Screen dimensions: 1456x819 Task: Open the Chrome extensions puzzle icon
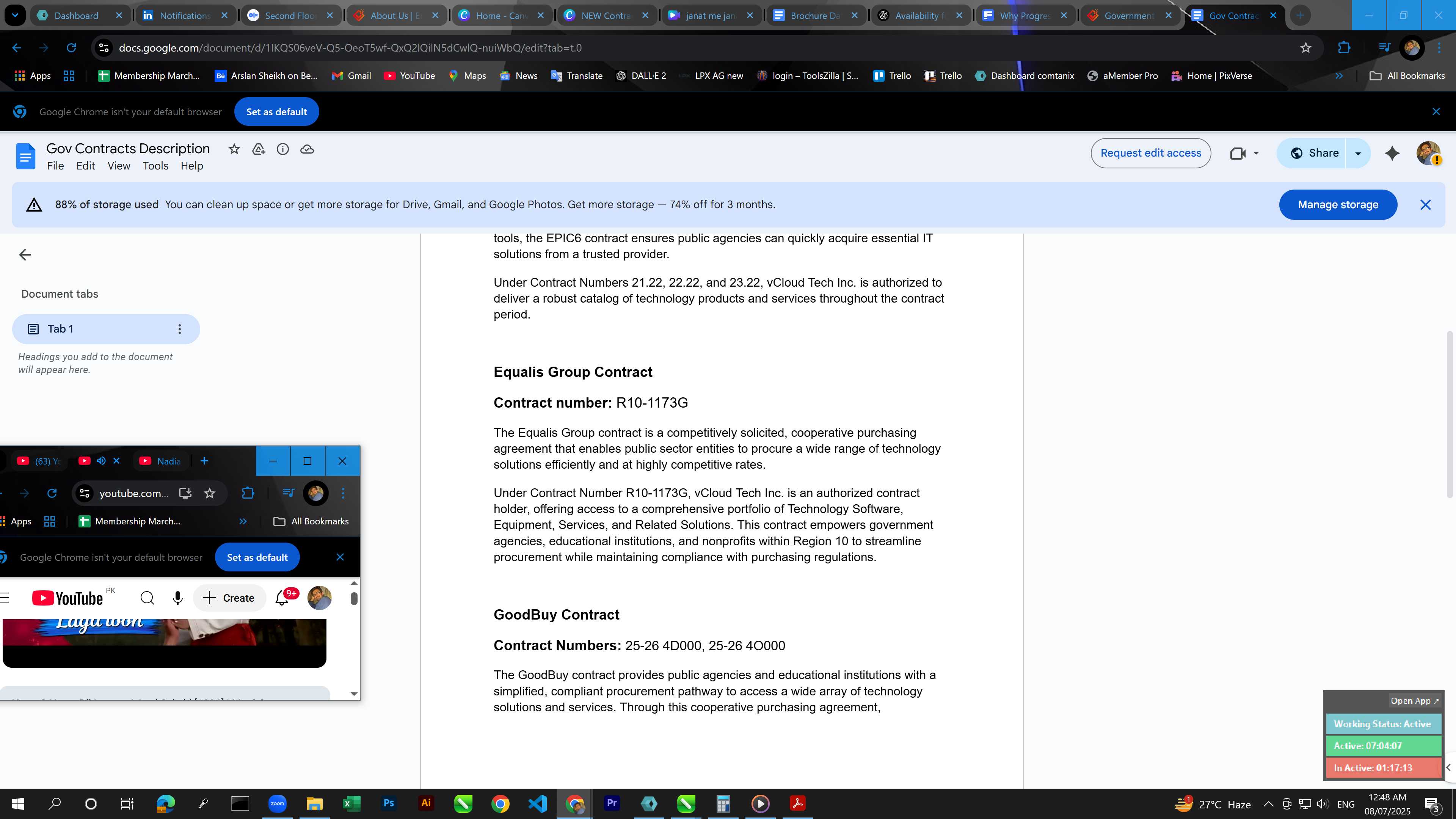pos(1344,48)
